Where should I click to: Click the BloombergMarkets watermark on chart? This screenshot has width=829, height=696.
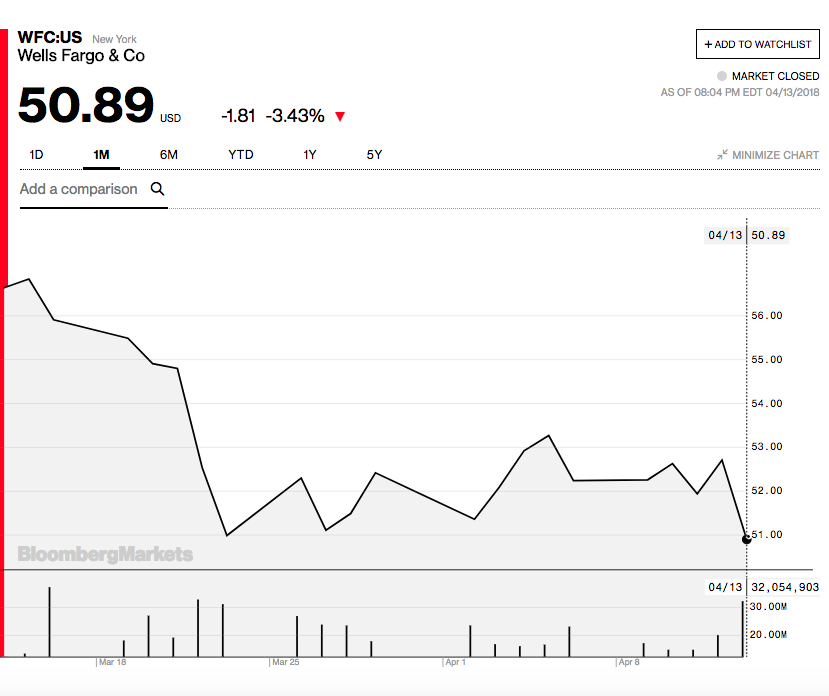[105, 554]
